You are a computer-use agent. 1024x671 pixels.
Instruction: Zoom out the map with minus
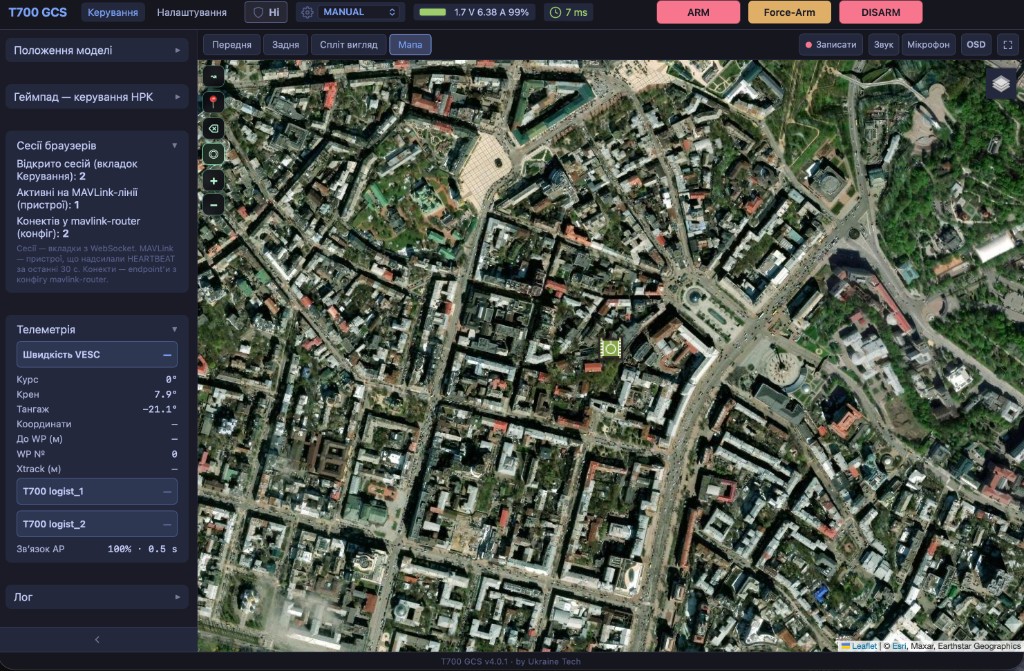coord(213,205)
